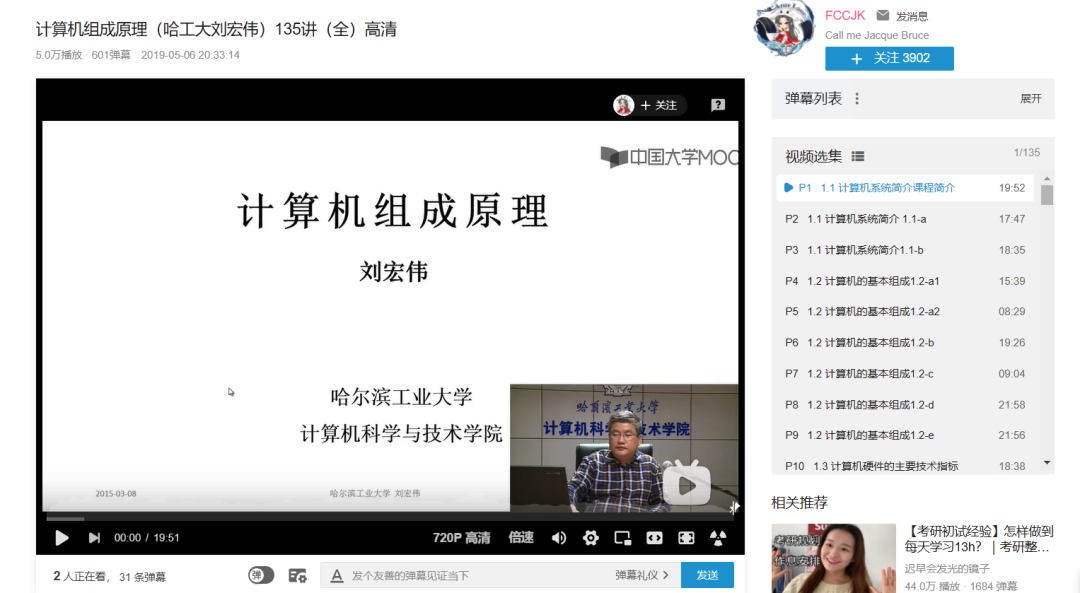Toggle danmaku display switch

point(261,575)
